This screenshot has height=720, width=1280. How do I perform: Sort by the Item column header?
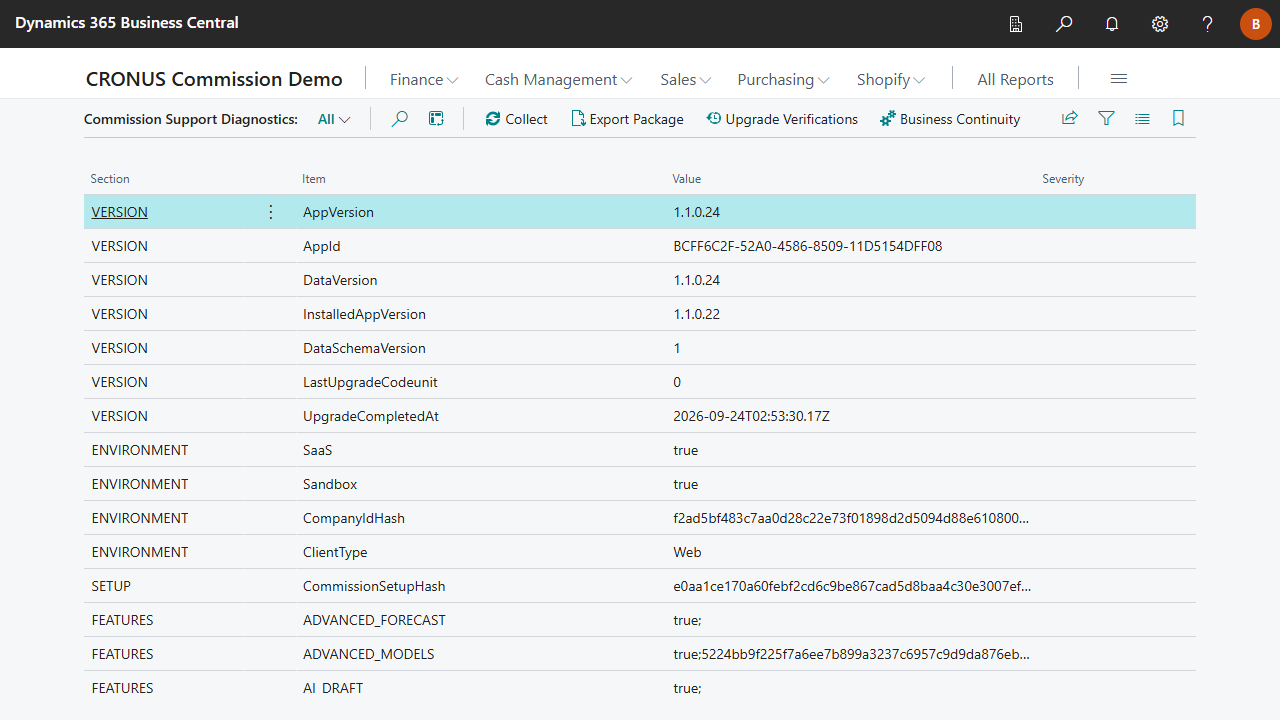coord(314,179)
